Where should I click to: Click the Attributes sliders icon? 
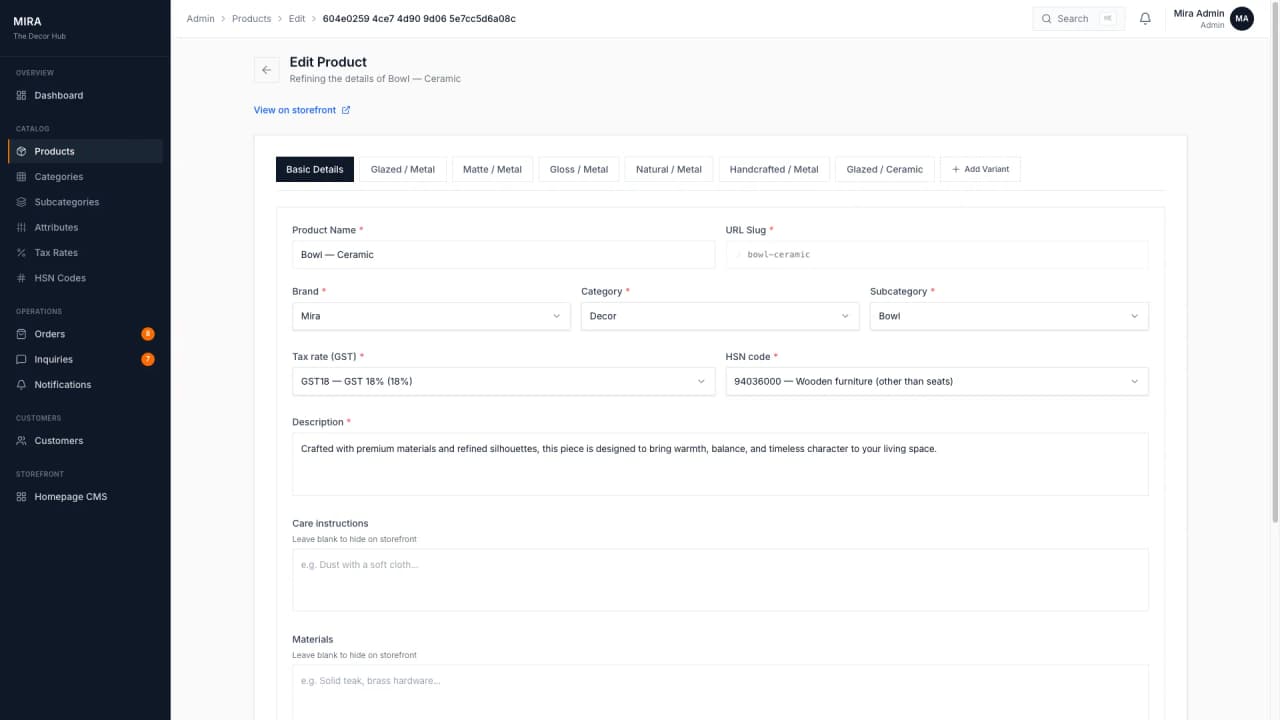pos(22,228)
